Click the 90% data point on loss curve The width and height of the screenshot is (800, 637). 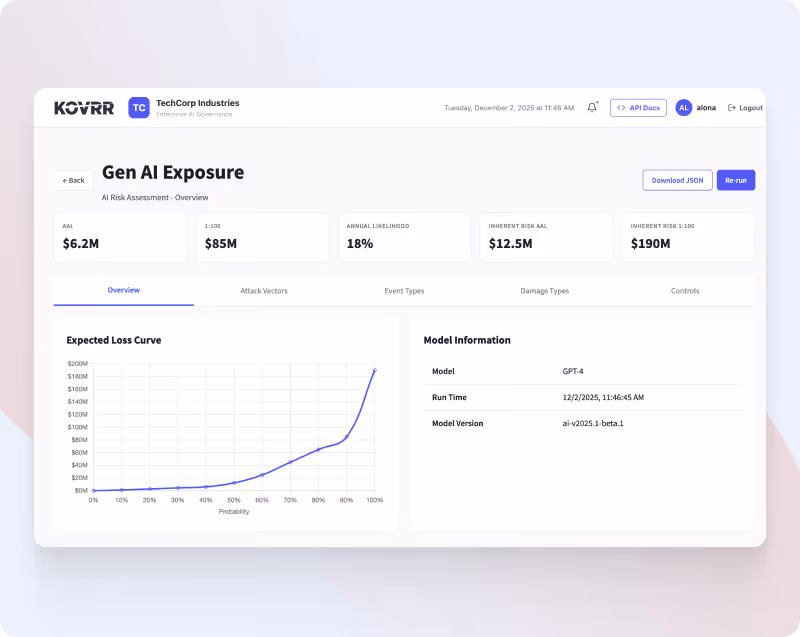(346, 437)
